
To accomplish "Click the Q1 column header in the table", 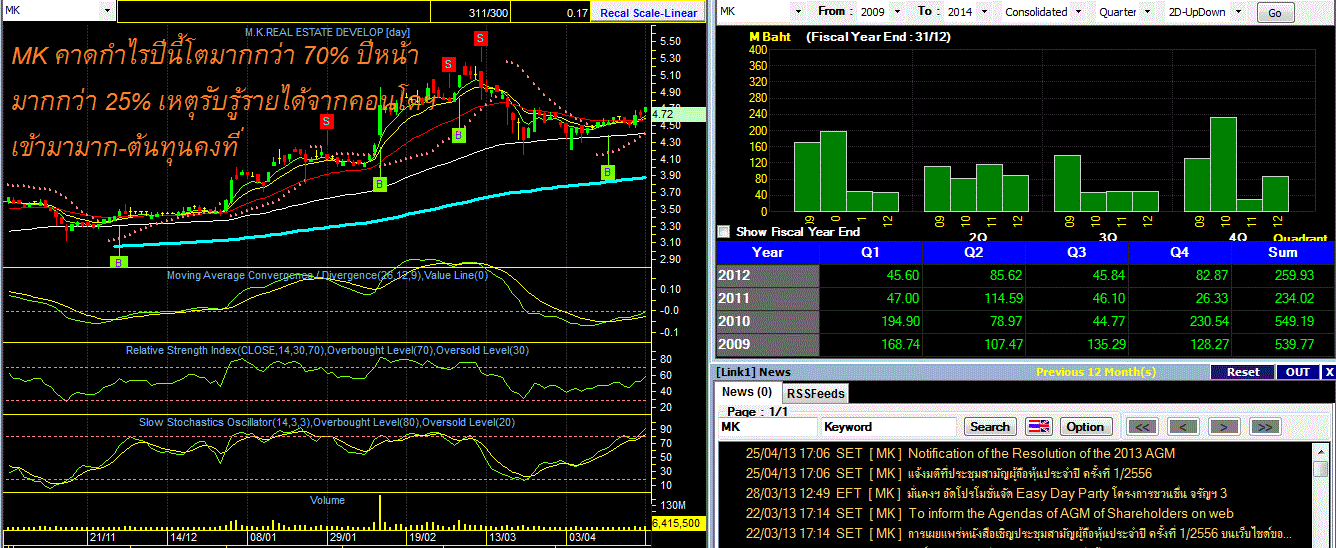I will (x=870, y=253).
